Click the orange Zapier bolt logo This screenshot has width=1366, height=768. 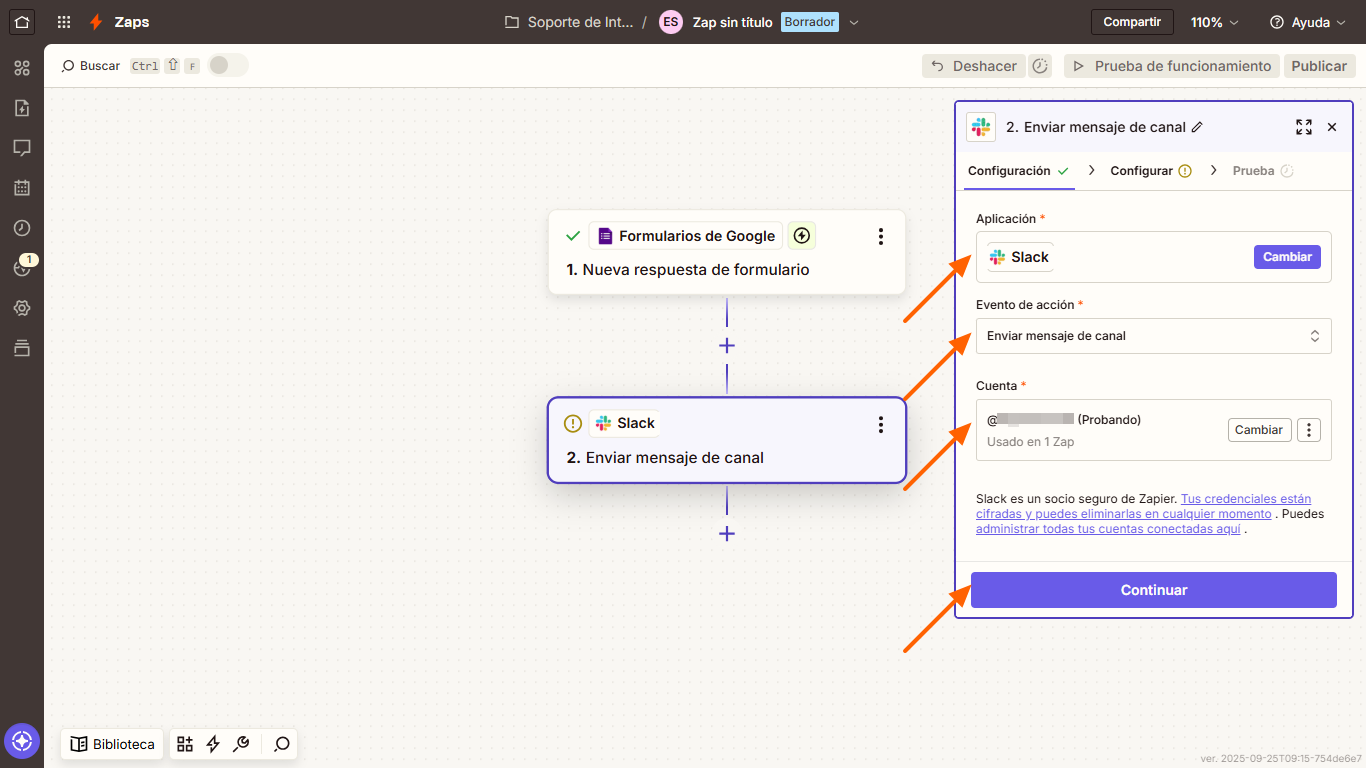tap(96, 22)
